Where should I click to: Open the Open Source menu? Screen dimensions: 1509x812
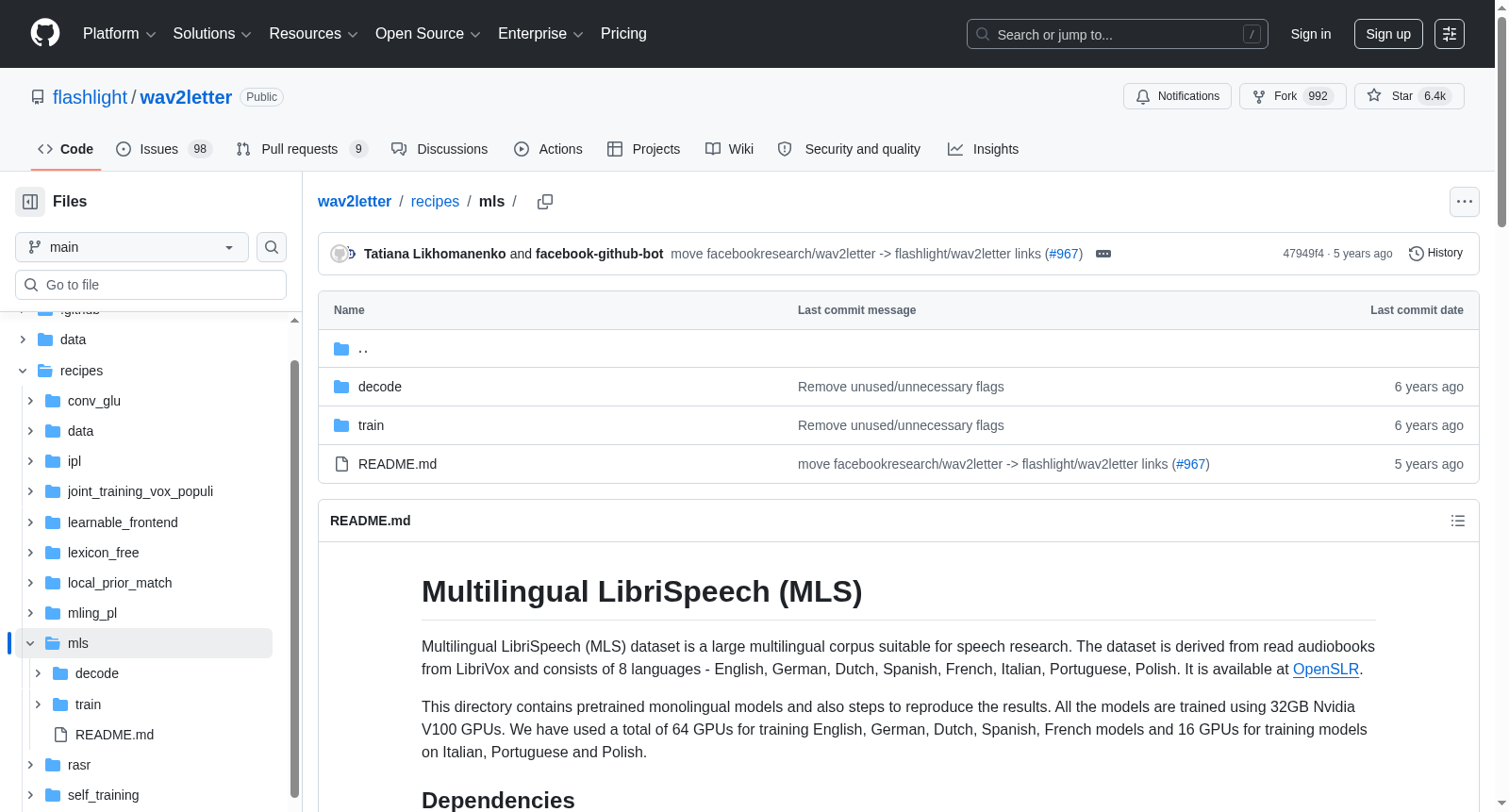(428, 34)
